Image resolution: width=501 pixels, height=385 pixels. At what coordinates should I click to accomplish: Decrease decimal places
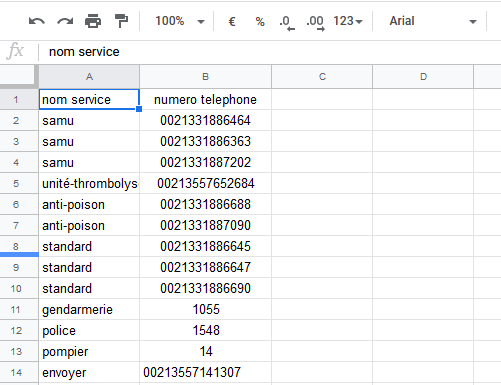(x=287, y=22)
